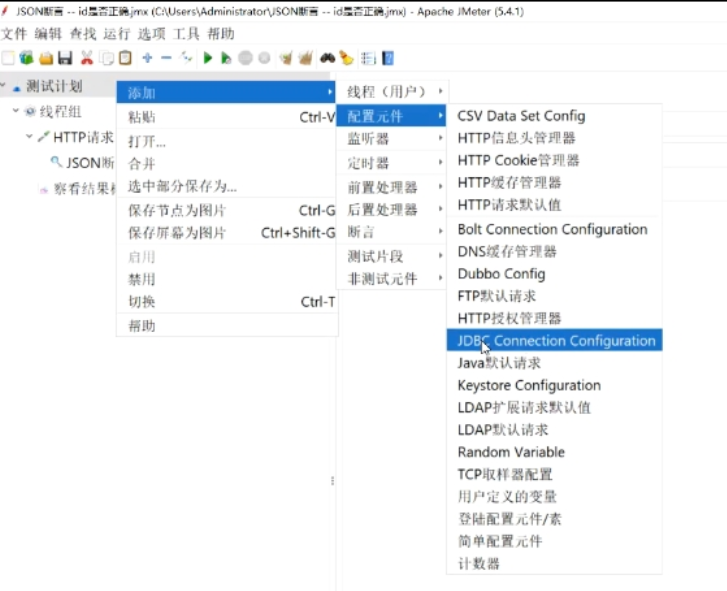Choose 帮助 in context menu
This screenshot has height=591, width=727.
pyautogui.click(x=227, y=326)
